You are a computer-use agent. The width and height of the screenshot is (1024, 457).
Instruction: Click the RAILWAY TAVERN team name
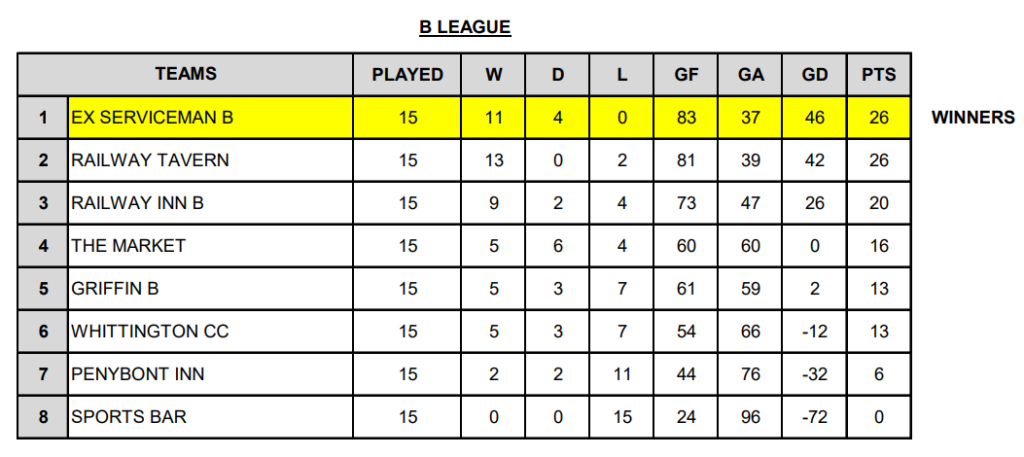coord(150,160)
